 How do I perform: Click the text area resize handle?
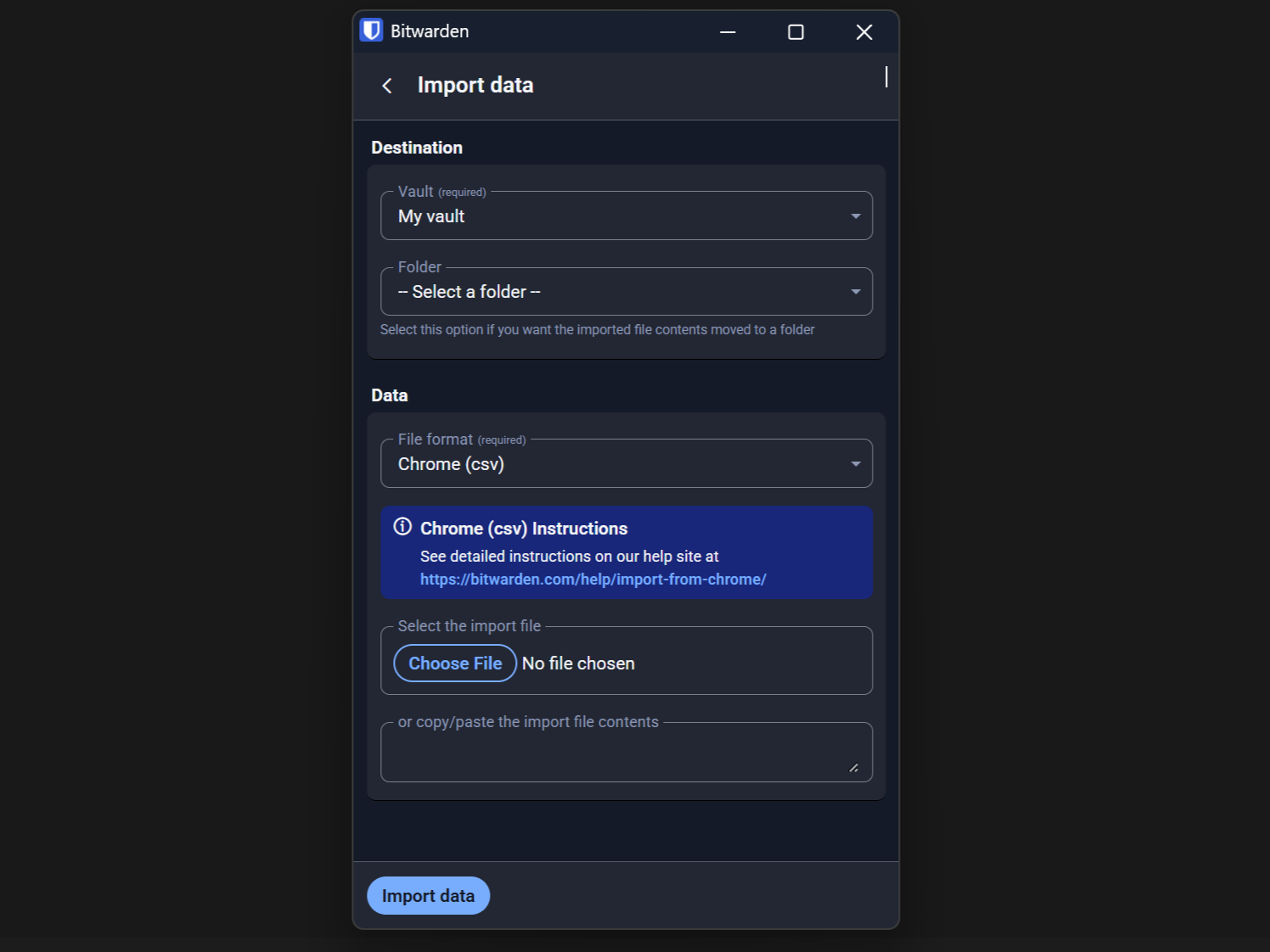click(x=853, y=768)
